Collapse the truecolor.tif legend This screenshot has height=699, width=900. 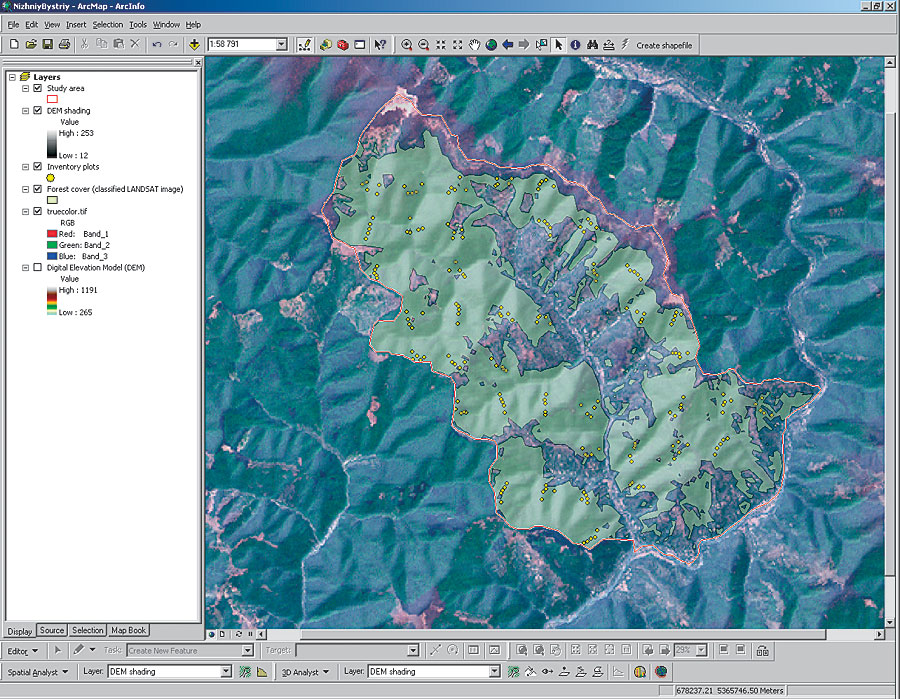(25, 211)
